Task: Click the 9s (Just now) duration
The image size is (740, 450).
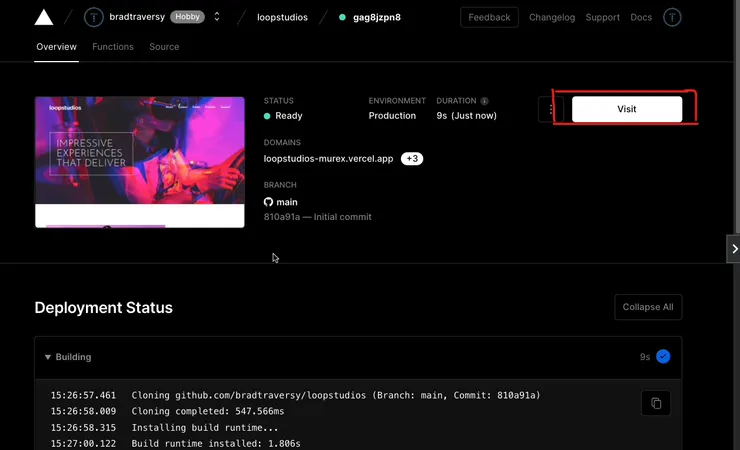Action: coord(466,116)
